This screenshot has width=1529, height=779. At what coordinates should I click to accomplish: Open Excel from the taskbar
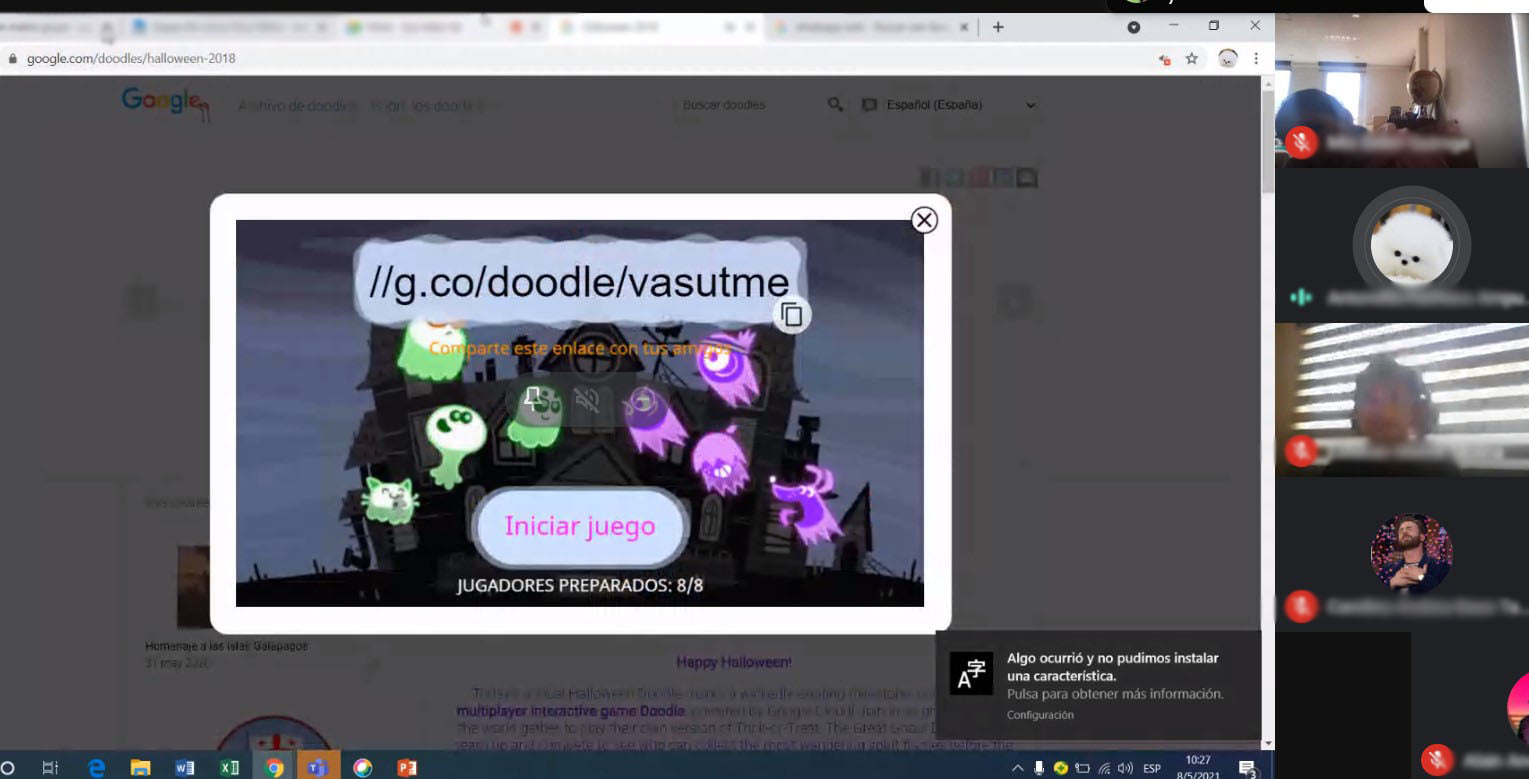[229, 767]
